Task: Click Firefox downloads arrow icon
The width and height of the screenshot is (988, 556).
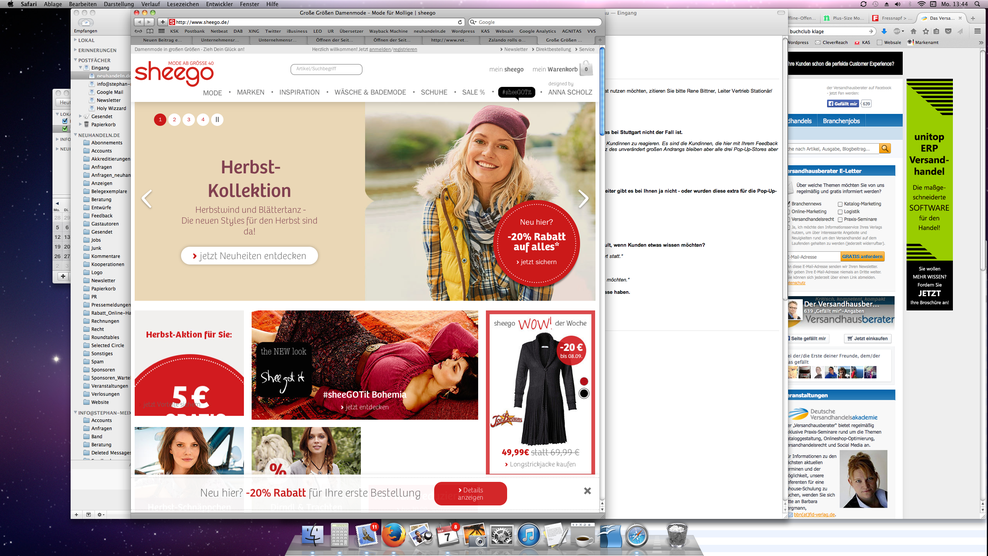Action: point(883,31)
